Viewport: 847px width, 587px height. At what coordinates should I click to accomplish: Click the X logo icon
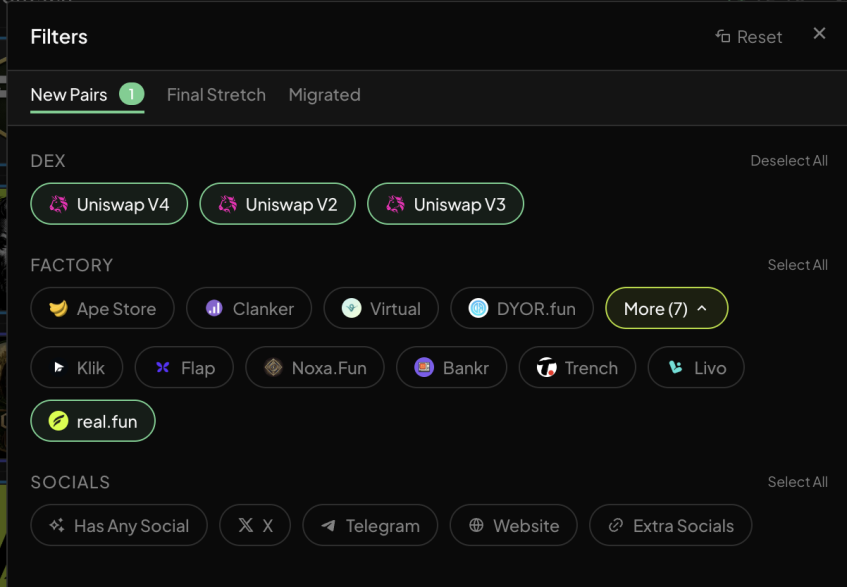pos(246,525)
